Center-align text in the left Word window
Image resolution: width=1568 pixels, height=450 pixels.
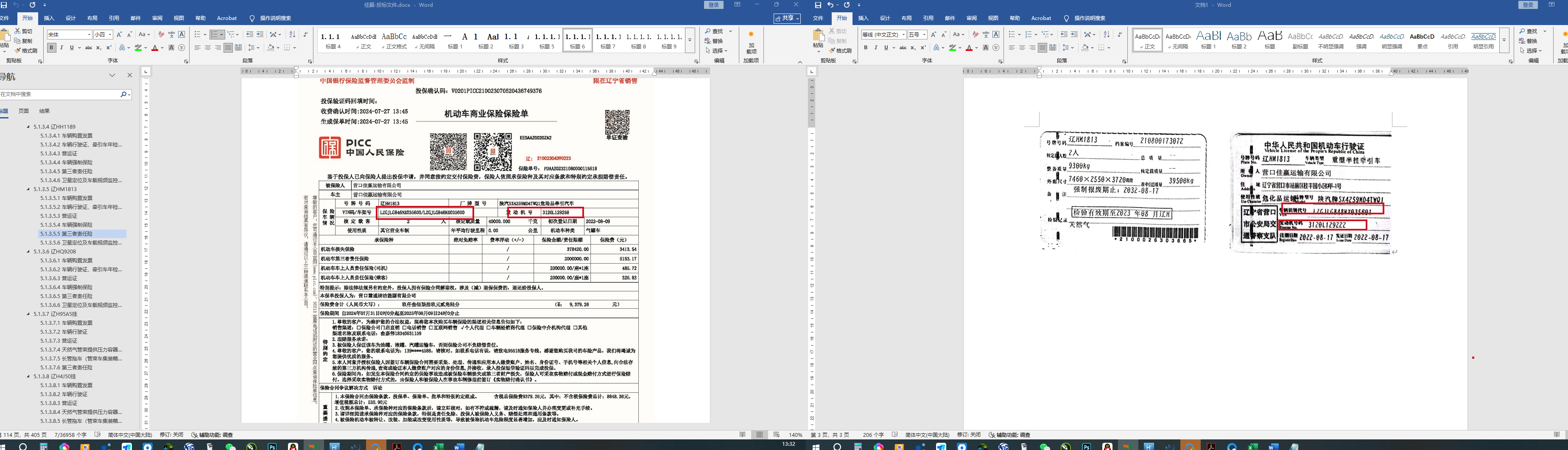pyautogui.click(x=207, y=48)
